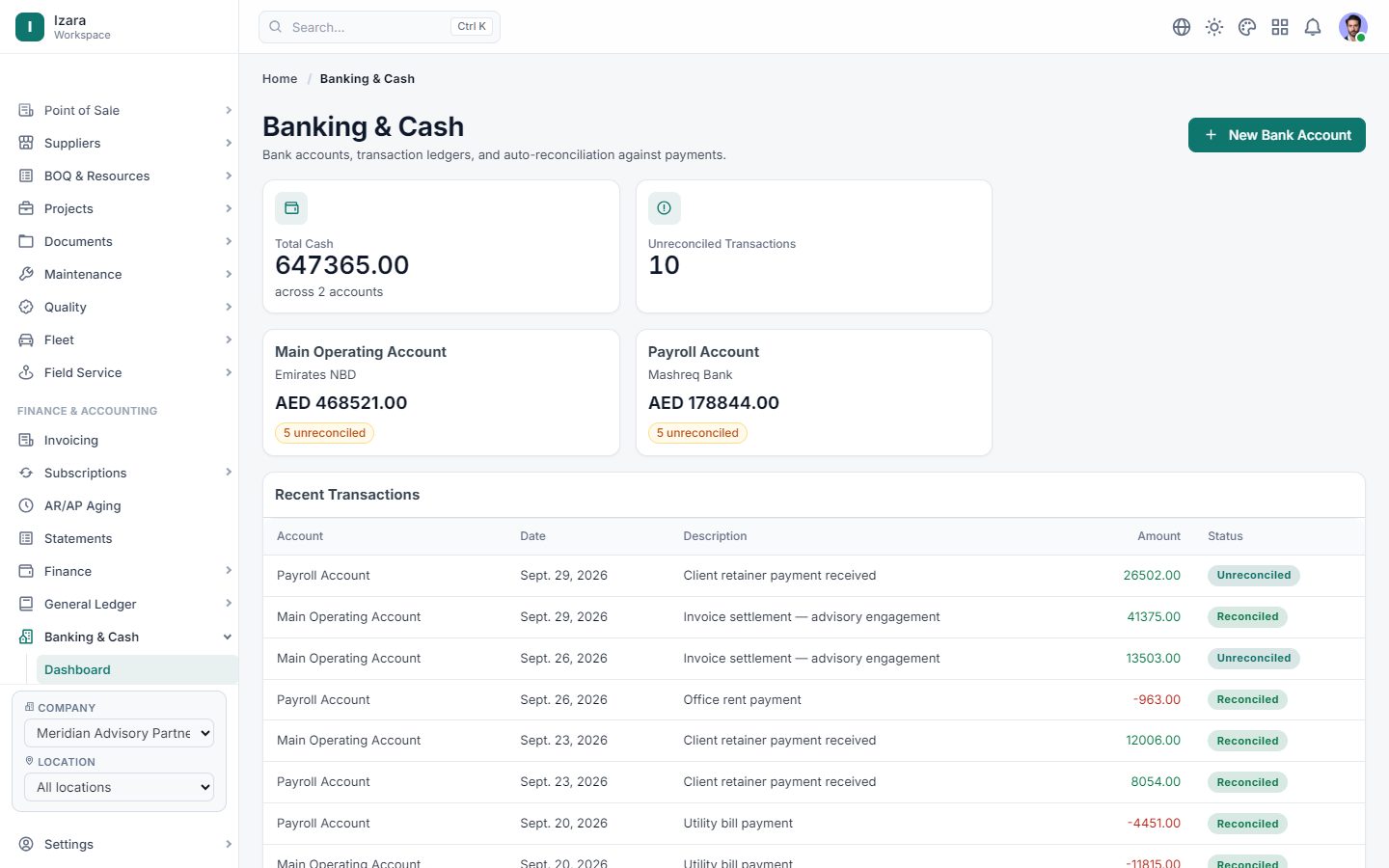Expand the Settings chevron
The height and width of the screenshot is (868, 1389).
229,844
